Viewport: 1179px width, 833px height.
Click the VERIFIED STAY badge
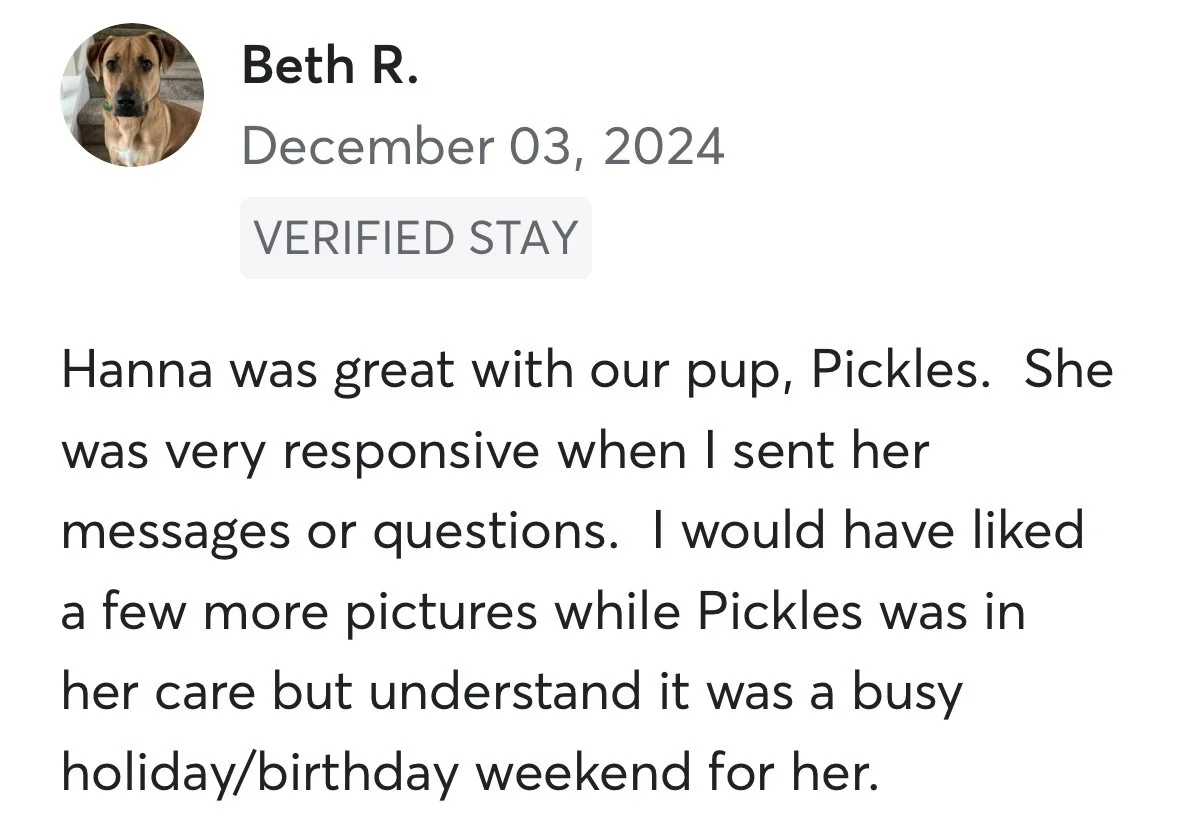pos(416,238)
